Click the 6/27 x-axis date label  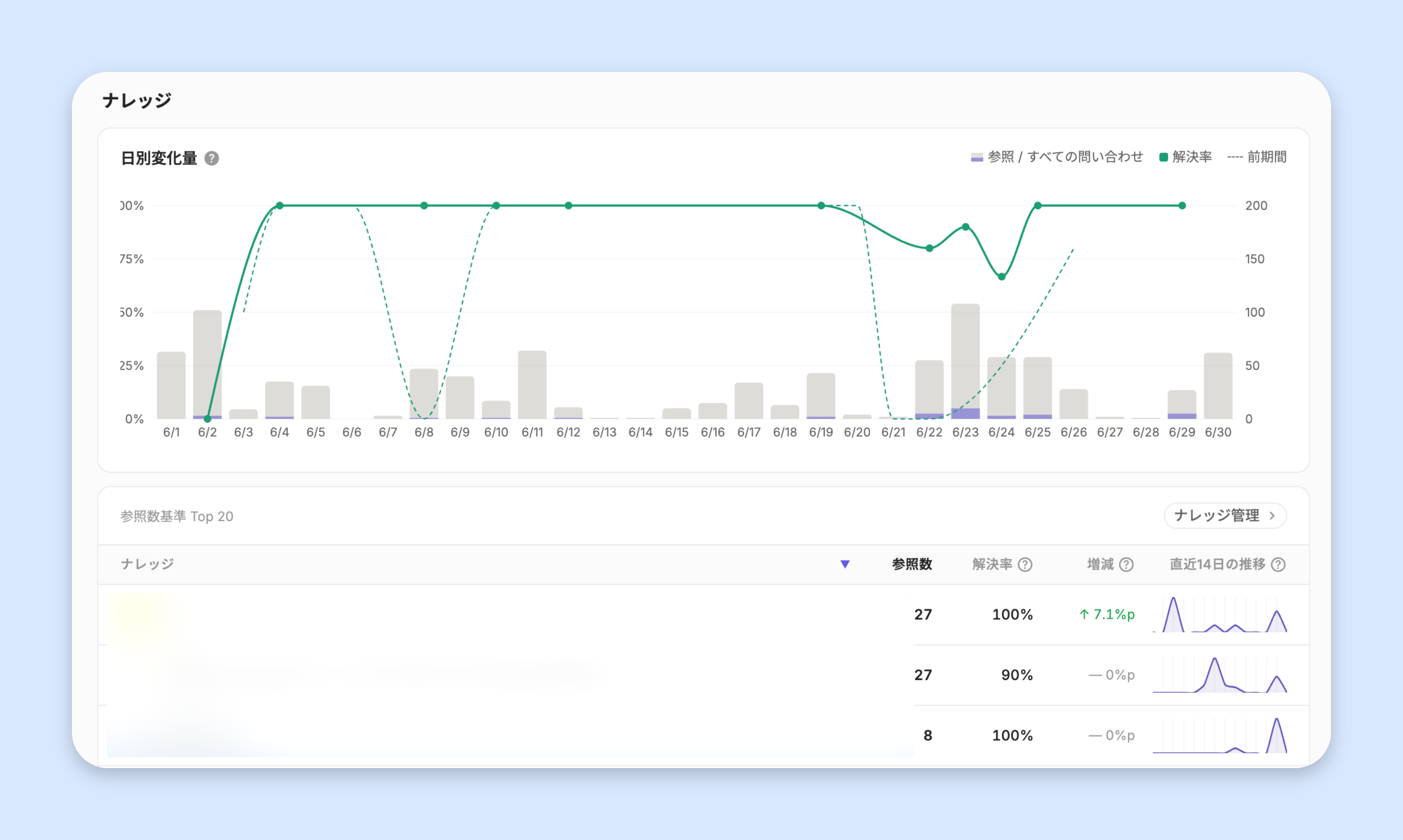[x=1109, y=433]
